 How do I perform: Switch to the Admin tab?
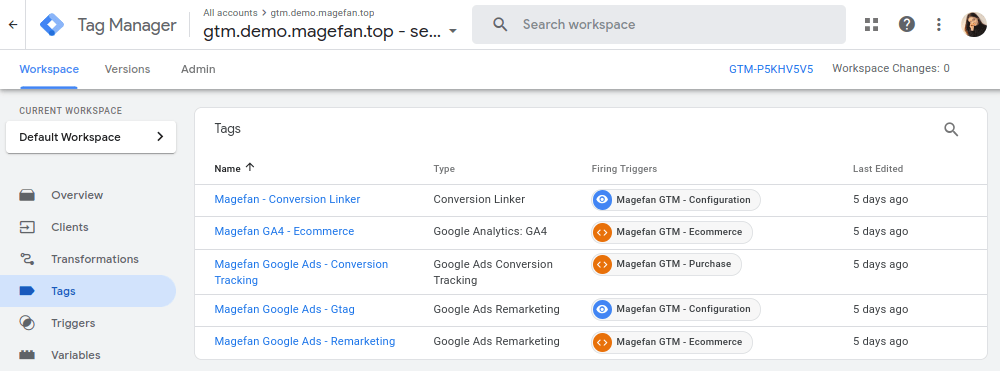(x=198, y=69)
